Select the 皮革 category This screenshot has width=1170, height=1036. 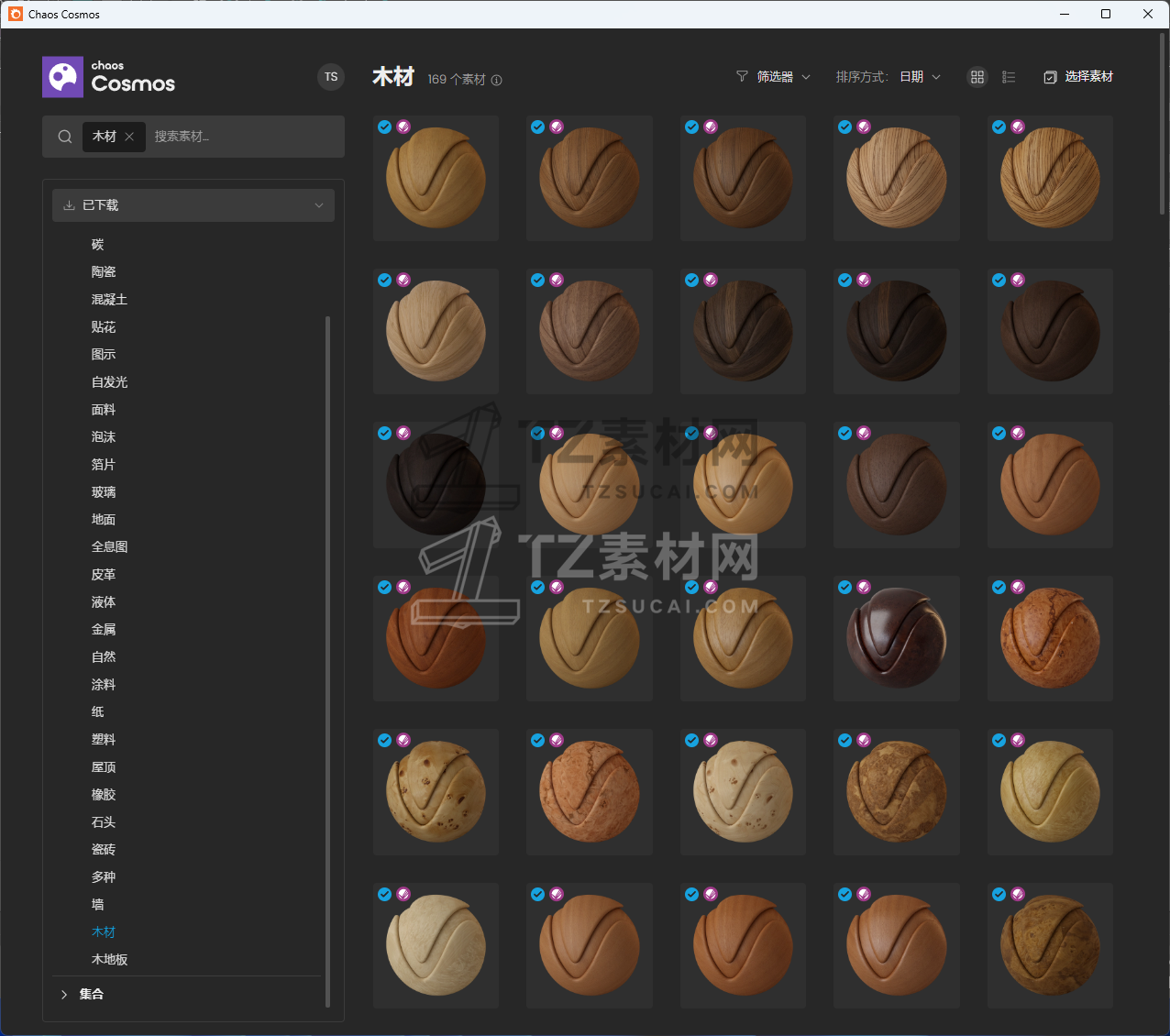[104, 575]
